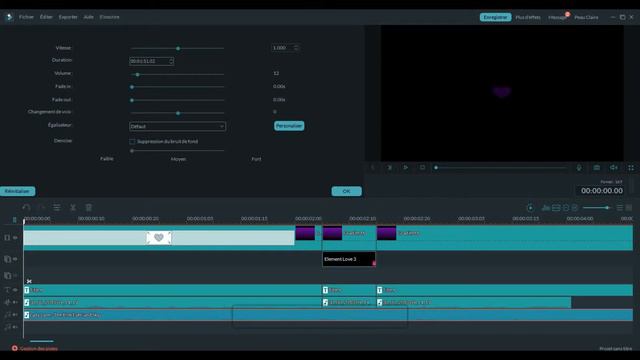The image size is (640, 360).
Task: Click the circular render icon above timeline
Action: [530, 208]
